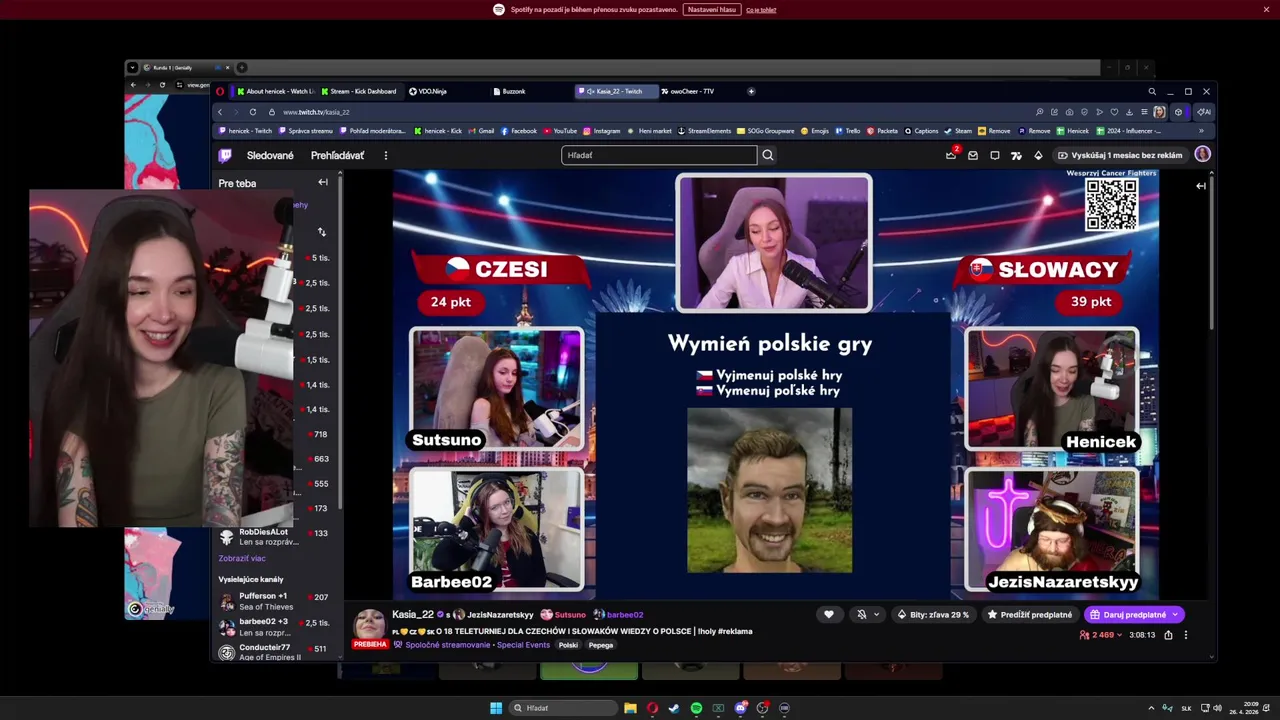Click the Polski tag

(568, 645)
